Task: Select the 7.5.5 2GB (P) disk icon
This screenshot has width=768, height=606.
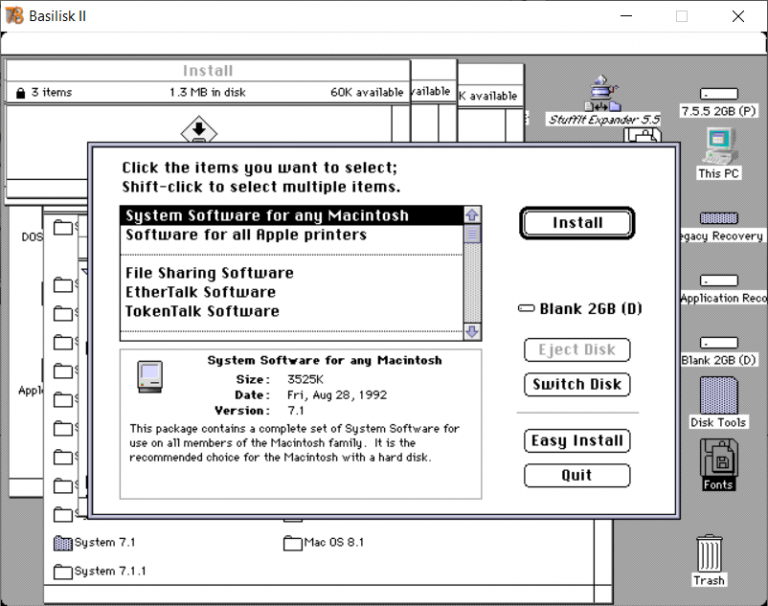Action: [x=718, y=94]
